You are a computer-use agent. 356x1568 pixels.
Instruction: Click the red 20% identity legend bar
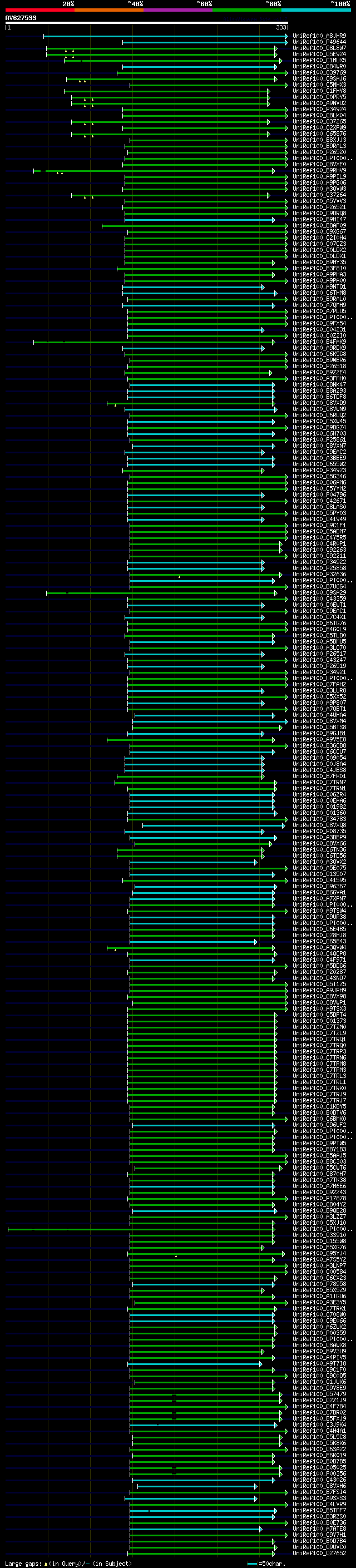click(39, 10)
